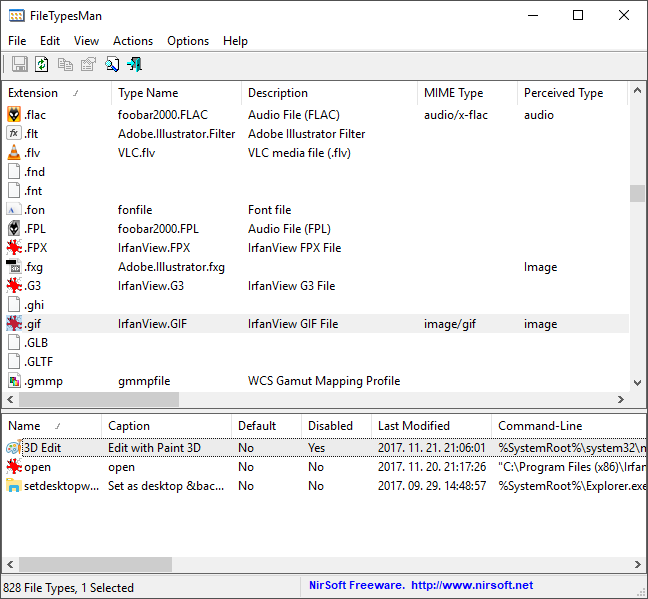Click the Find magnifier toolbar icon
Screen dimensions: 648x599
click(112, 65)
